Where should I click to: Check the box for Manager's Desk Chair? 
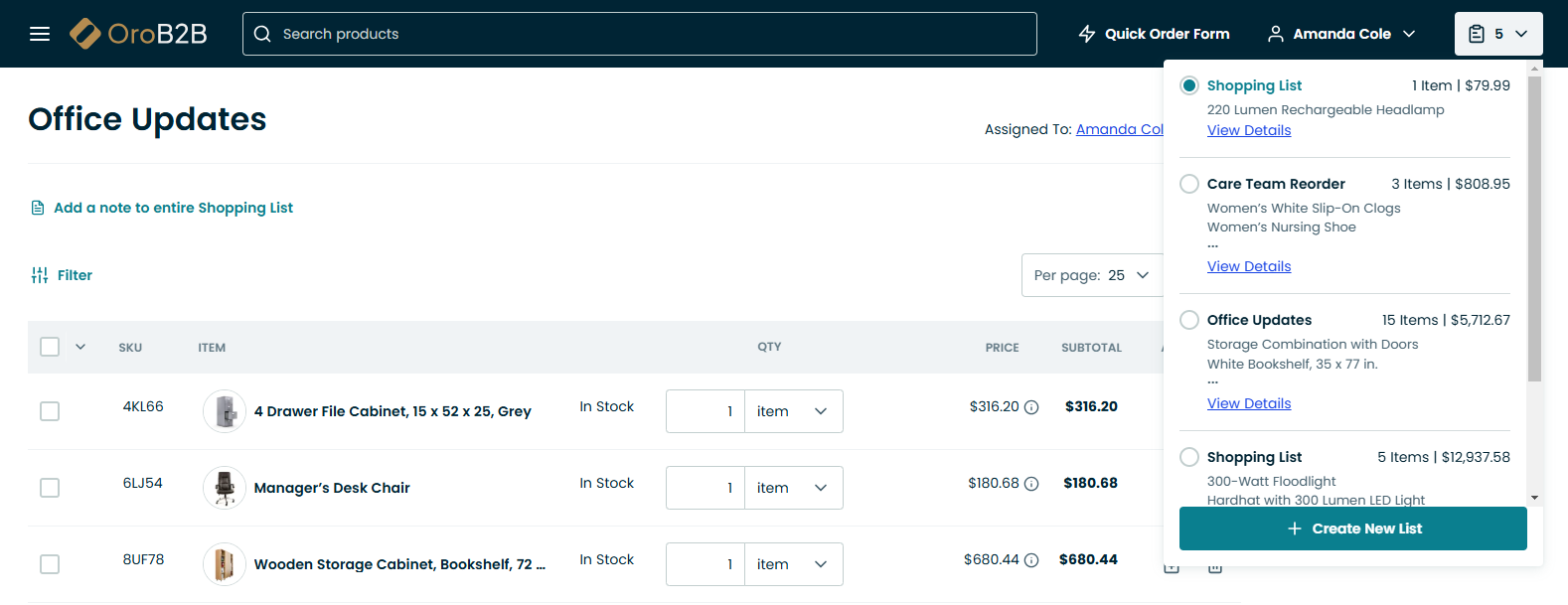point(50,488)
